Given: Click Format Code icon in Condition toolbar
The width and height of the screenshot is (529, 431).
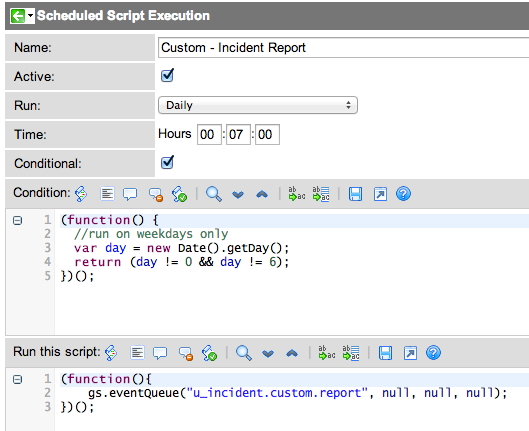Looking at the screenshot, I should pos(107,194).
